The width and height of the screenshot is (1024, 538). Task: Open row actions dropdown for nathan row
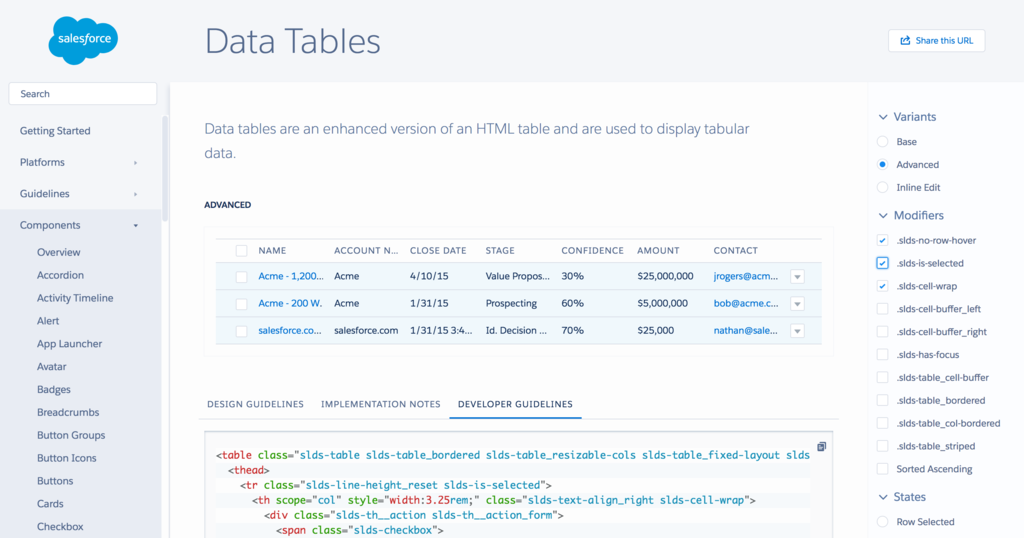tap(797, 331)
